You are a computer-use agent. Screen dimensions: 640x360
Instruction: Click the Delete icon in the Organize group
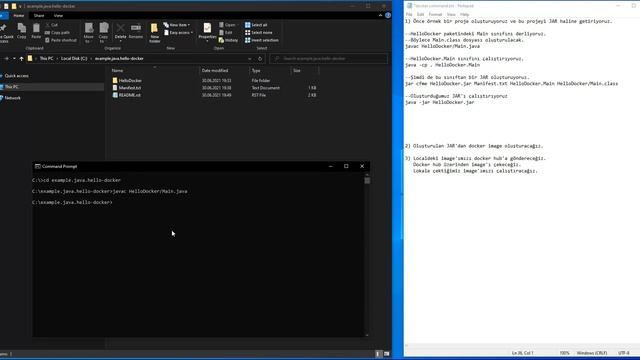pyautogui.click(x=120, y=32)
